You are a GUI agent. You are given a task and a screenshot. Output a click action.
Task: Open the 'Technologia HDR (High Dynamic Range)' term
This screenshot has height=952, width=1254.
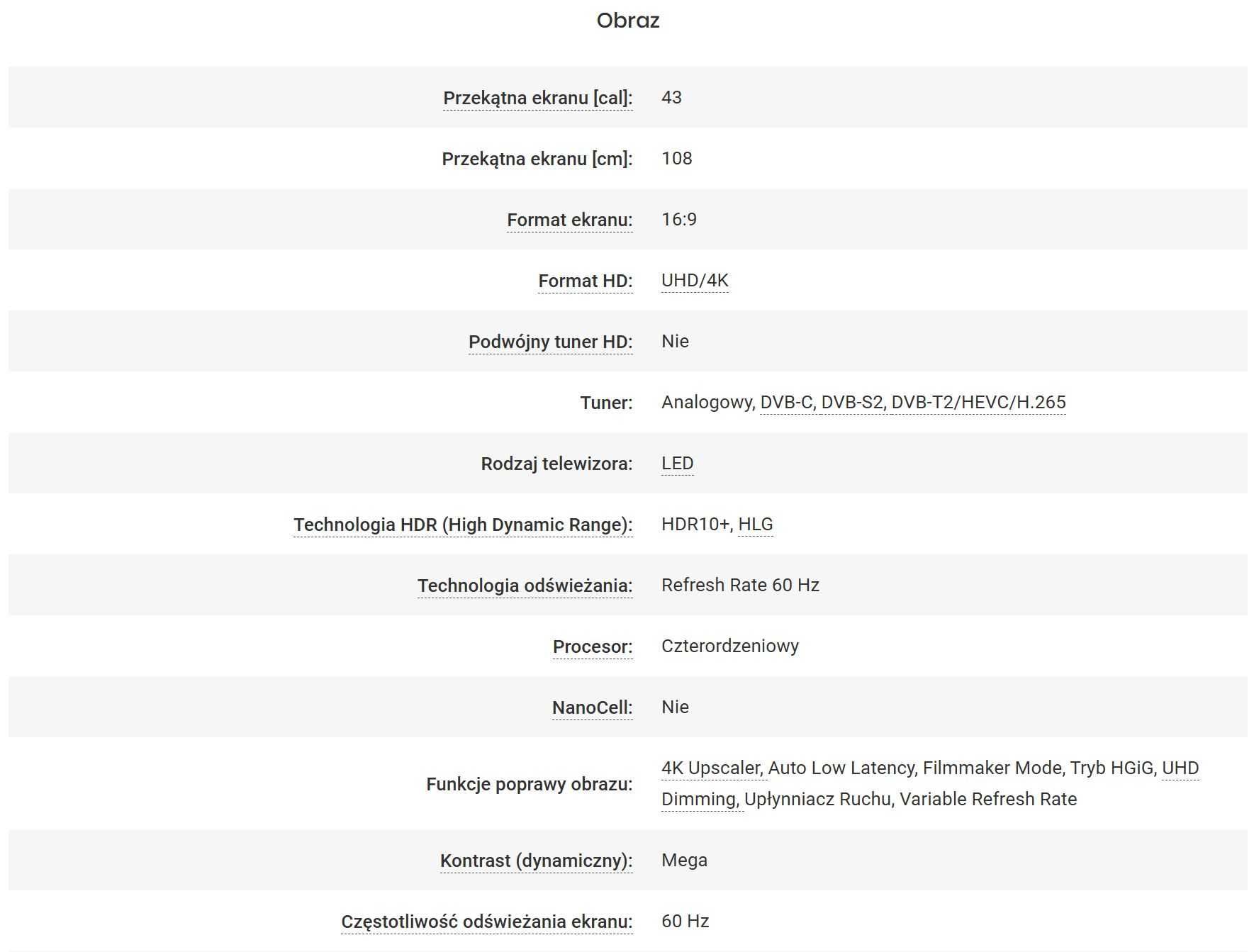pyautogui.click(x=463, y=525)
